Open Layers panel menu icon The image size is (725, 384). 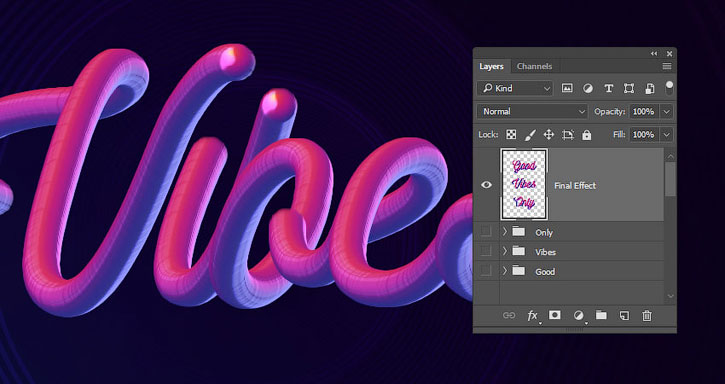[x=667, y=67]
